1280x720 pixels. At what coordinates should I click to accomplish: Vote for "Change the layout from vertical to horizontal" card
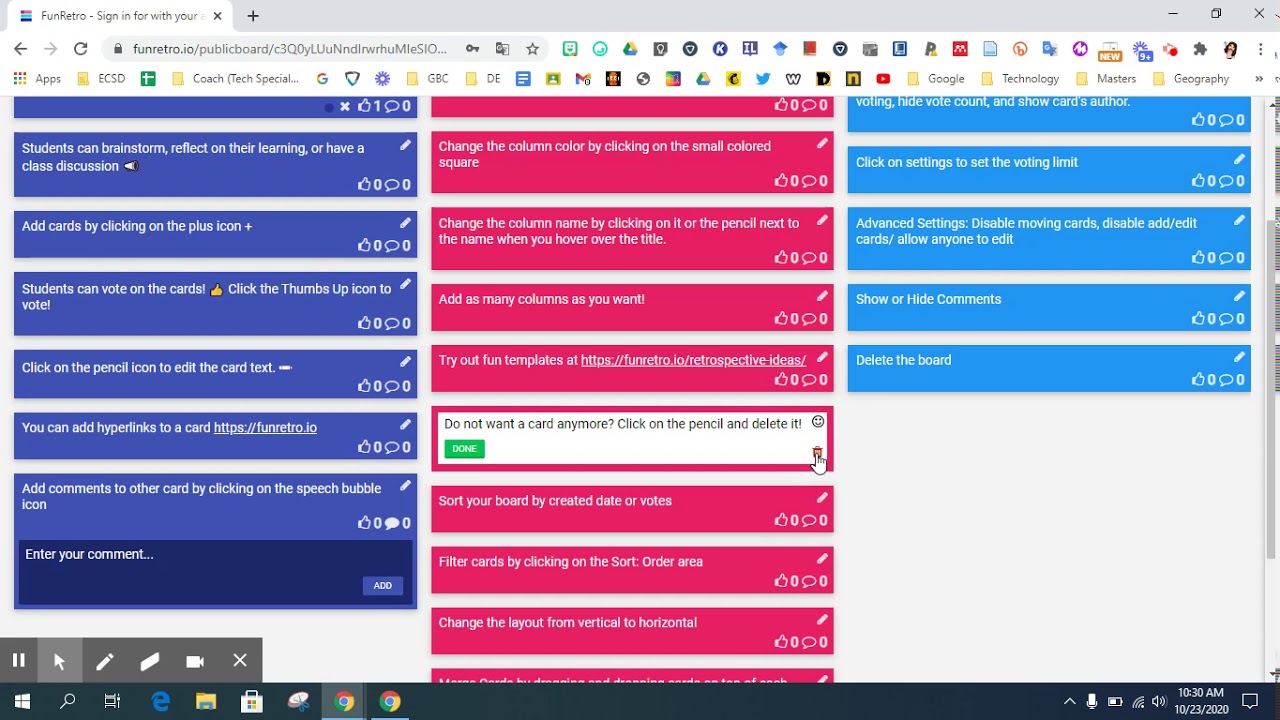(781, 642)
